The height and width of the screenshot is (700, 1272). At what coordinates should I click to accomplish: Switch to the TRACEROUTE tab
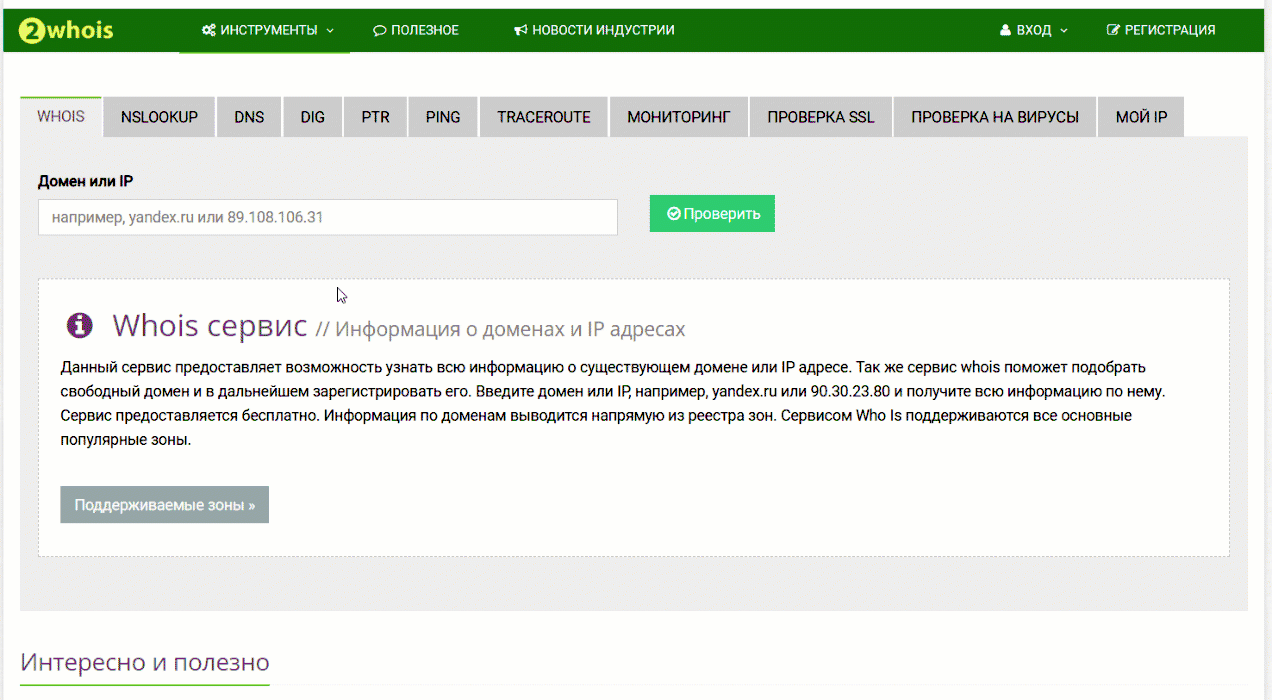coord(544,117)
